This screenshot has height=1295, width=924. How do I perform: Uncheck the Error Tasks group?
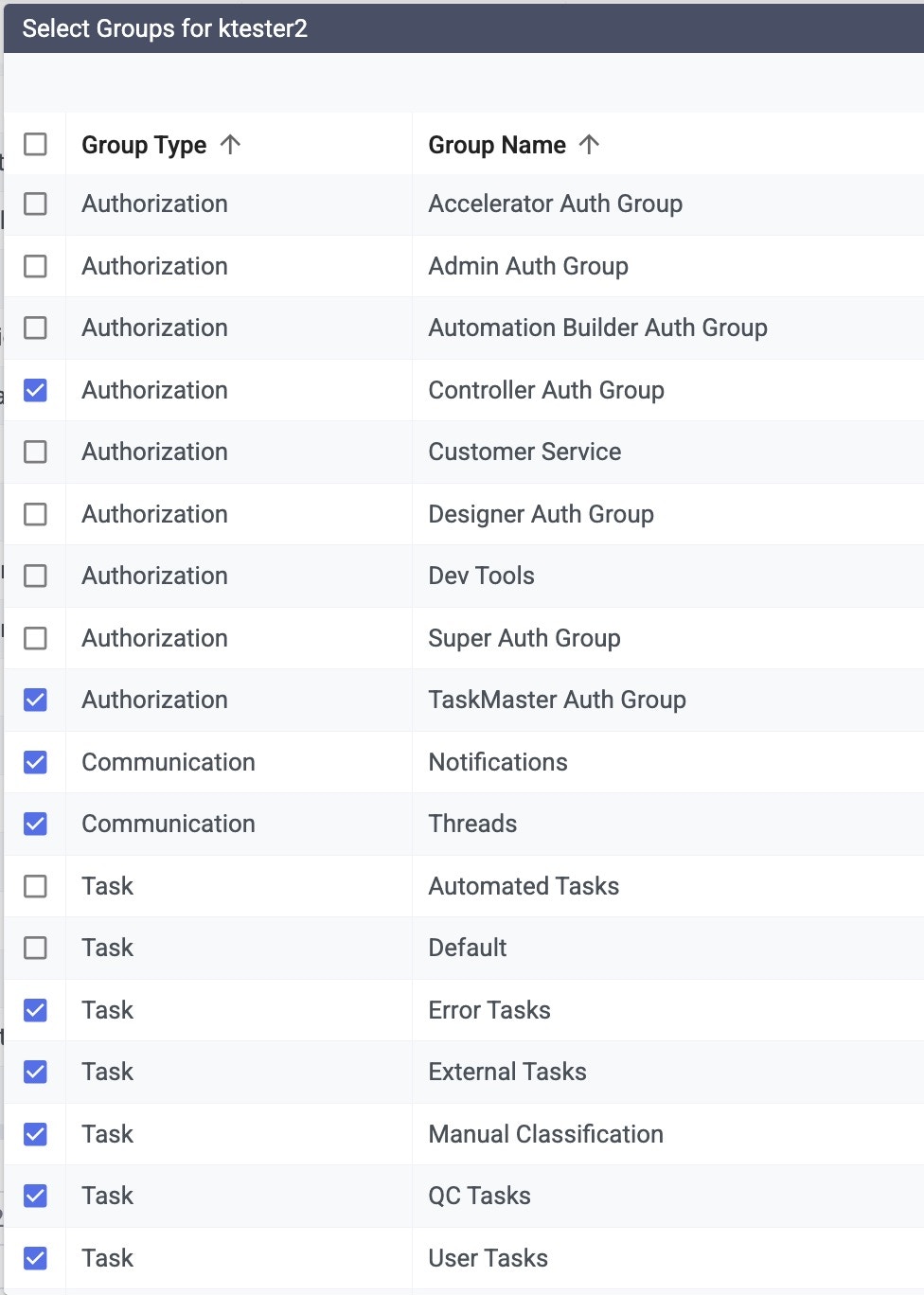[x=35, y=1010]
